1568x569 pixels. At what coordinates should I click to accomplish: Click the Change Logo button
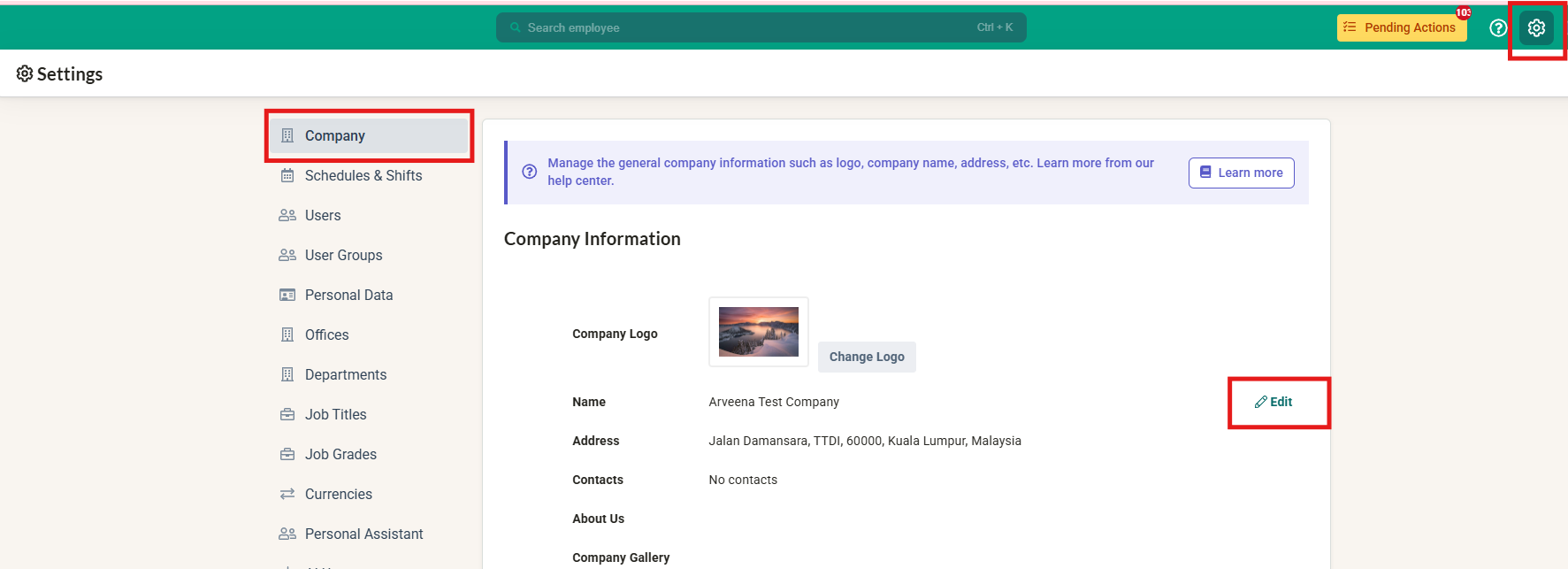(x=867, y=357)
